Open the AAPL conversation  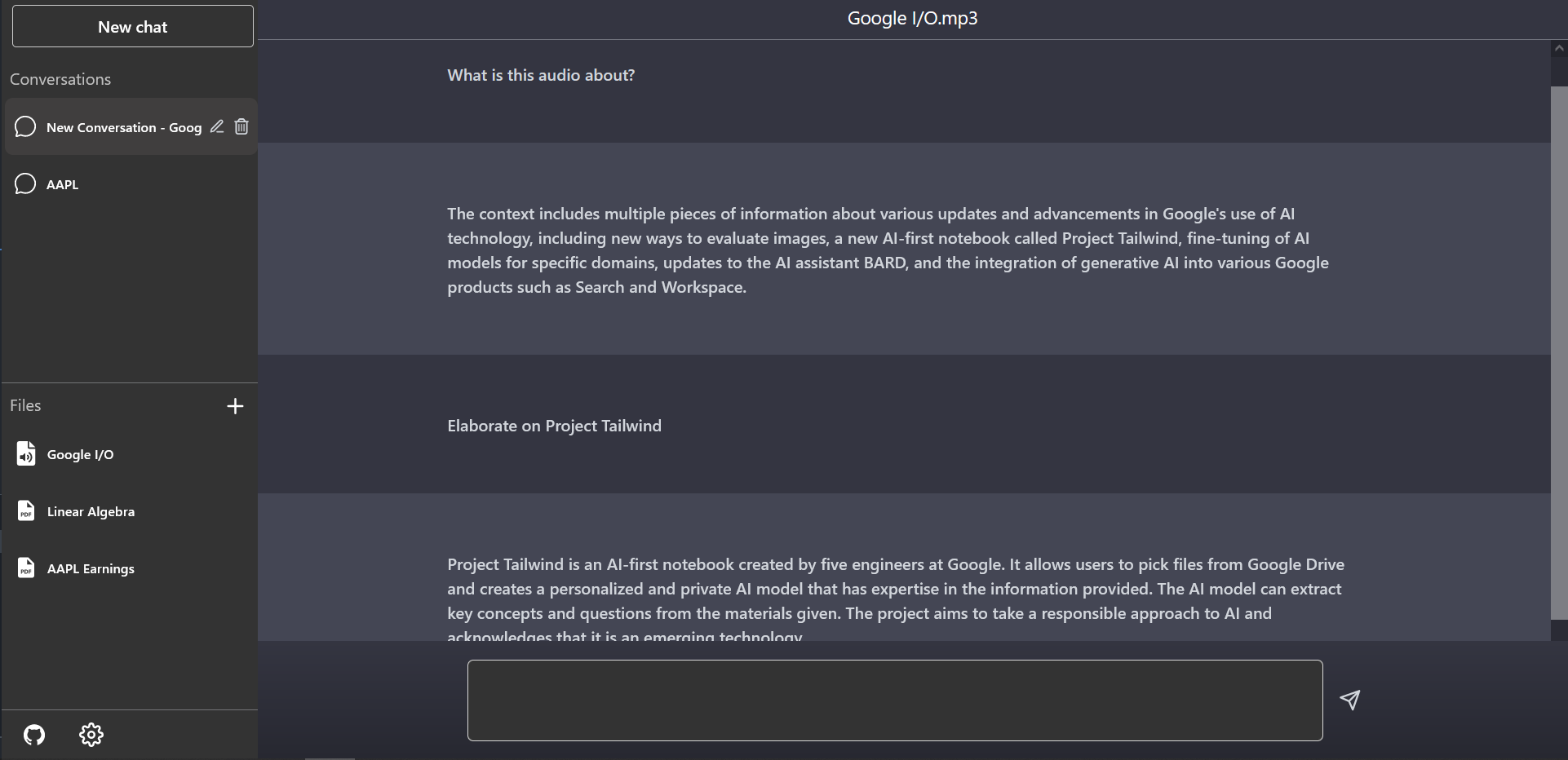63,184
